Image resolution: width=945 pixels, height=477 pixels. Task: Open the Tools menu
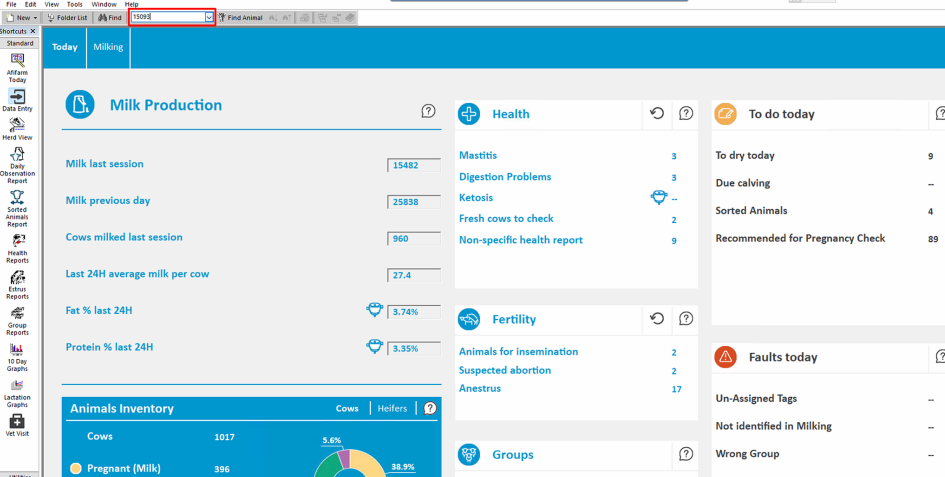point(75,4)
